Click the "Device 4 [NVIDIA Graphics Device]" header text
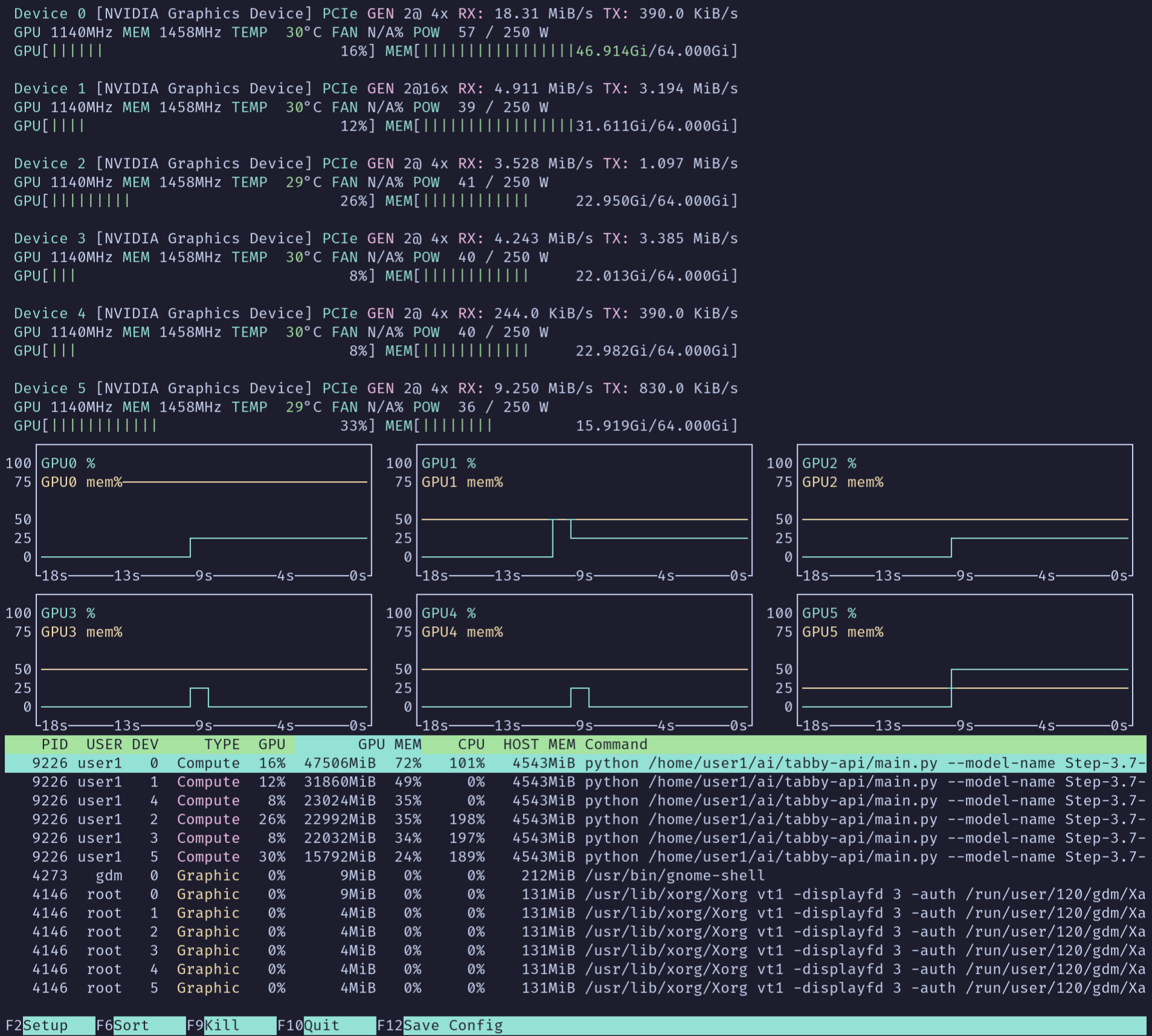Screen dimensions: 1152x1036 (163, 313)
